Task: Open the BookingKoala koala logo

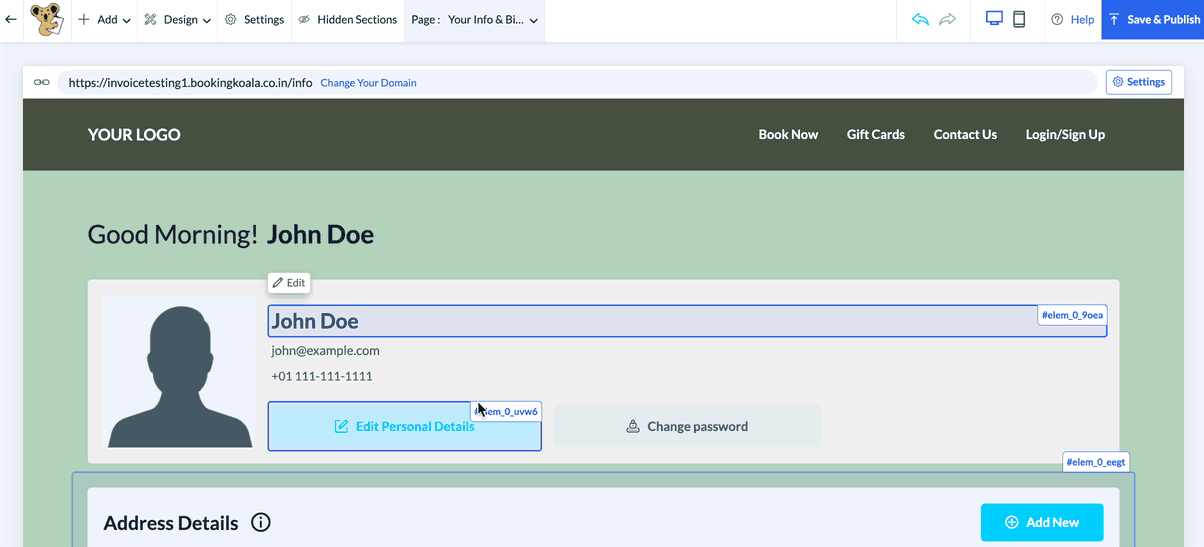Action: click(46, 19)
